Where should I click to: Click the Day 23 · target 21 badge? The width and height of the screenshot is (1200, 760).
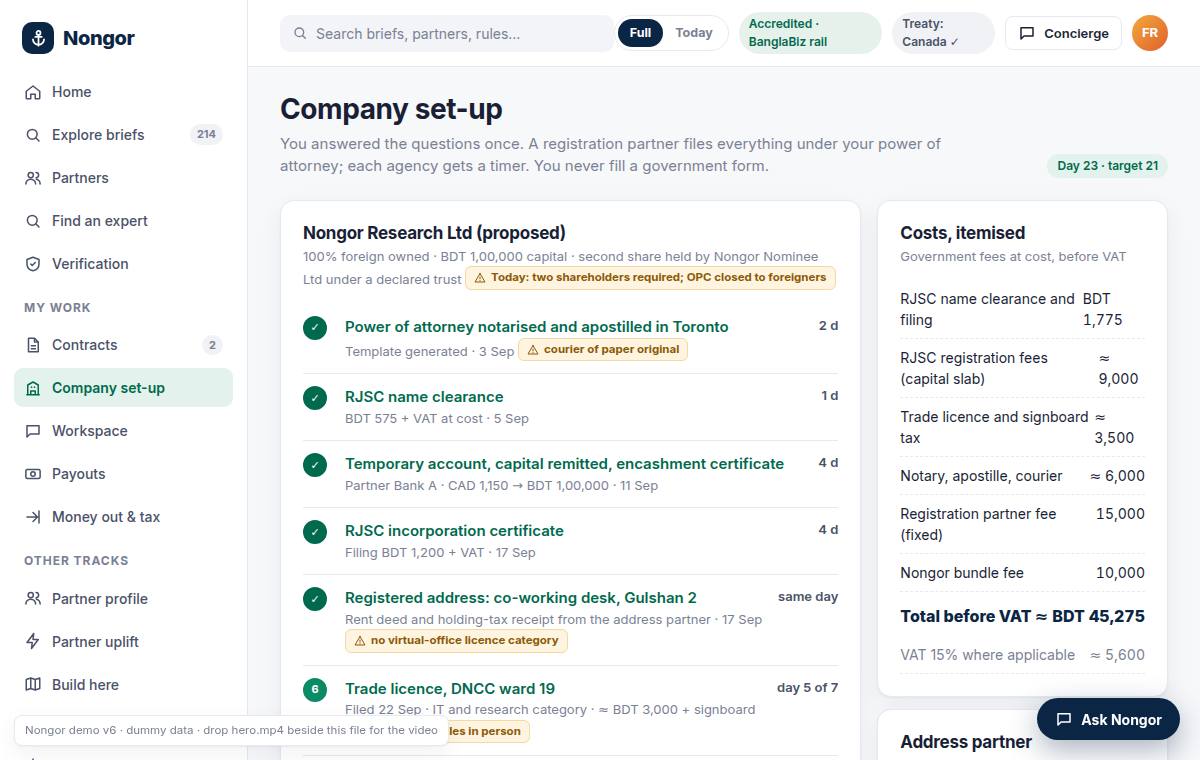point(1107,166)
